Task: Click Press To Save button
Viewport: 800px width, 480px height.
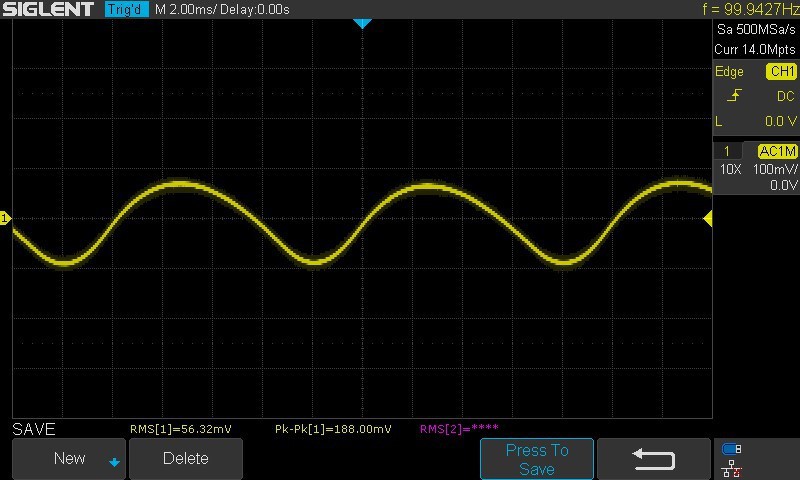Action: 537,459
